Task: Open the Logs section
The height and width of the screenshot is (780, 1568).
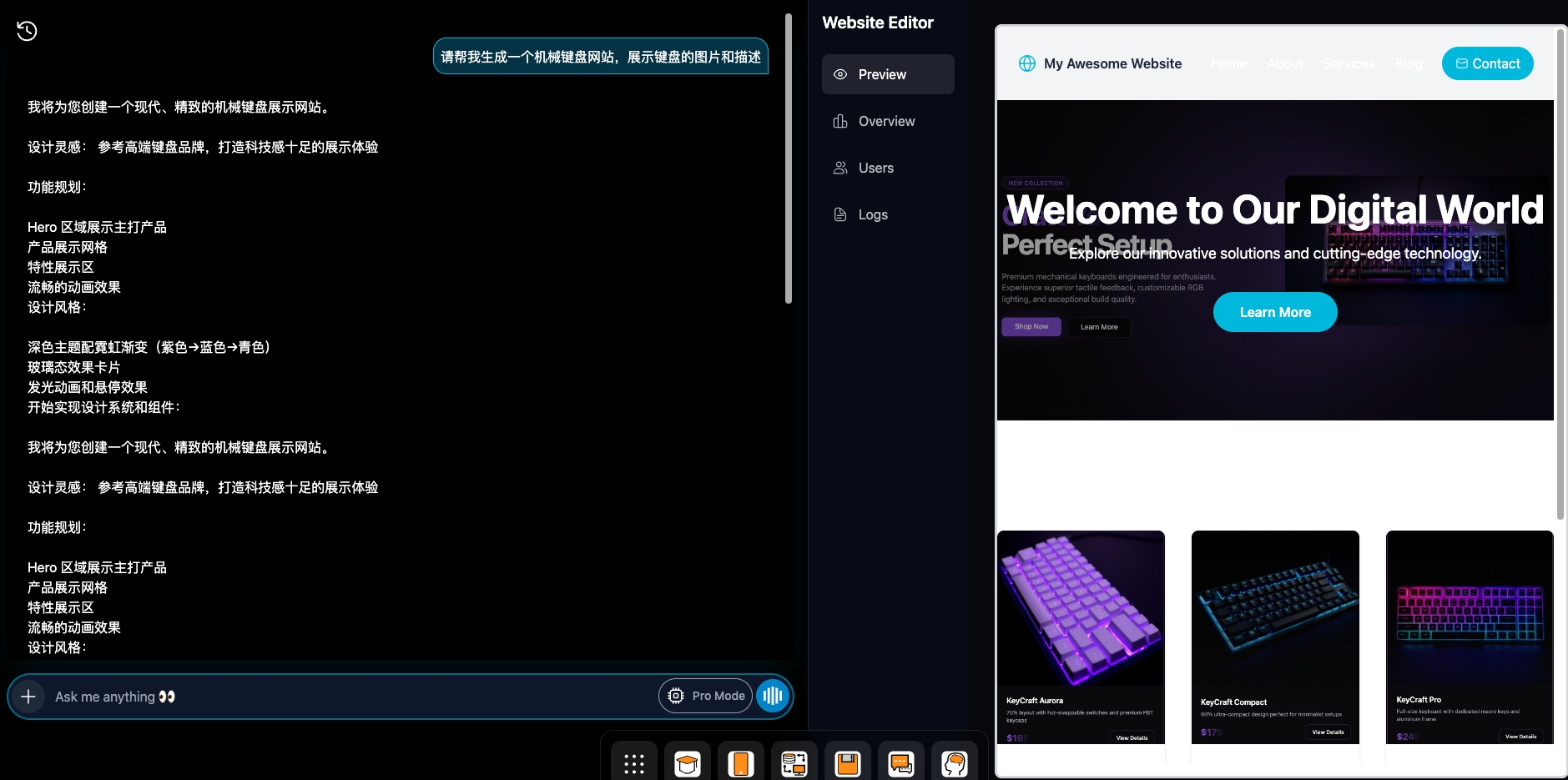Action: [x=873, y=214]
